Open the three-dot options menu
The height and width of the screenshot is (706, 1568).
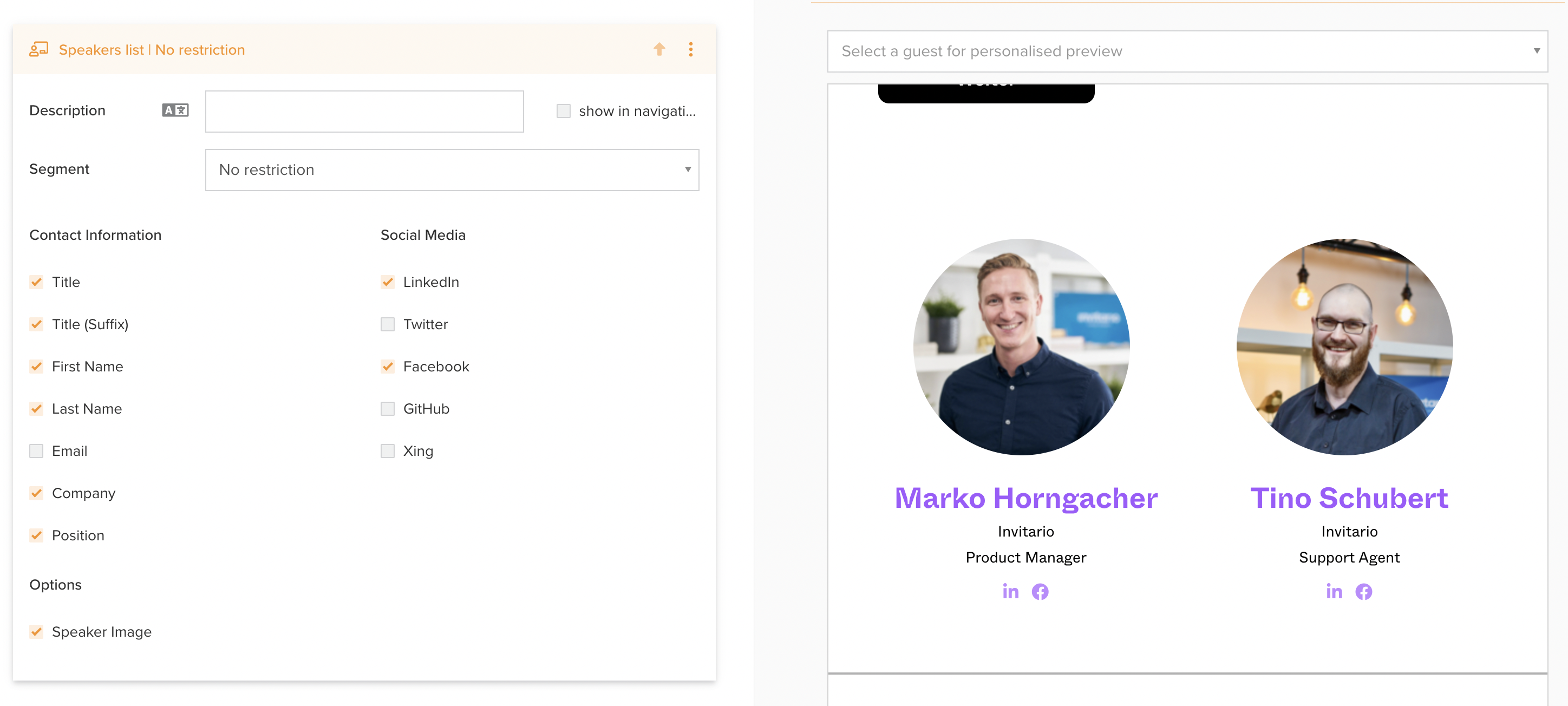[x=690, y=49]
